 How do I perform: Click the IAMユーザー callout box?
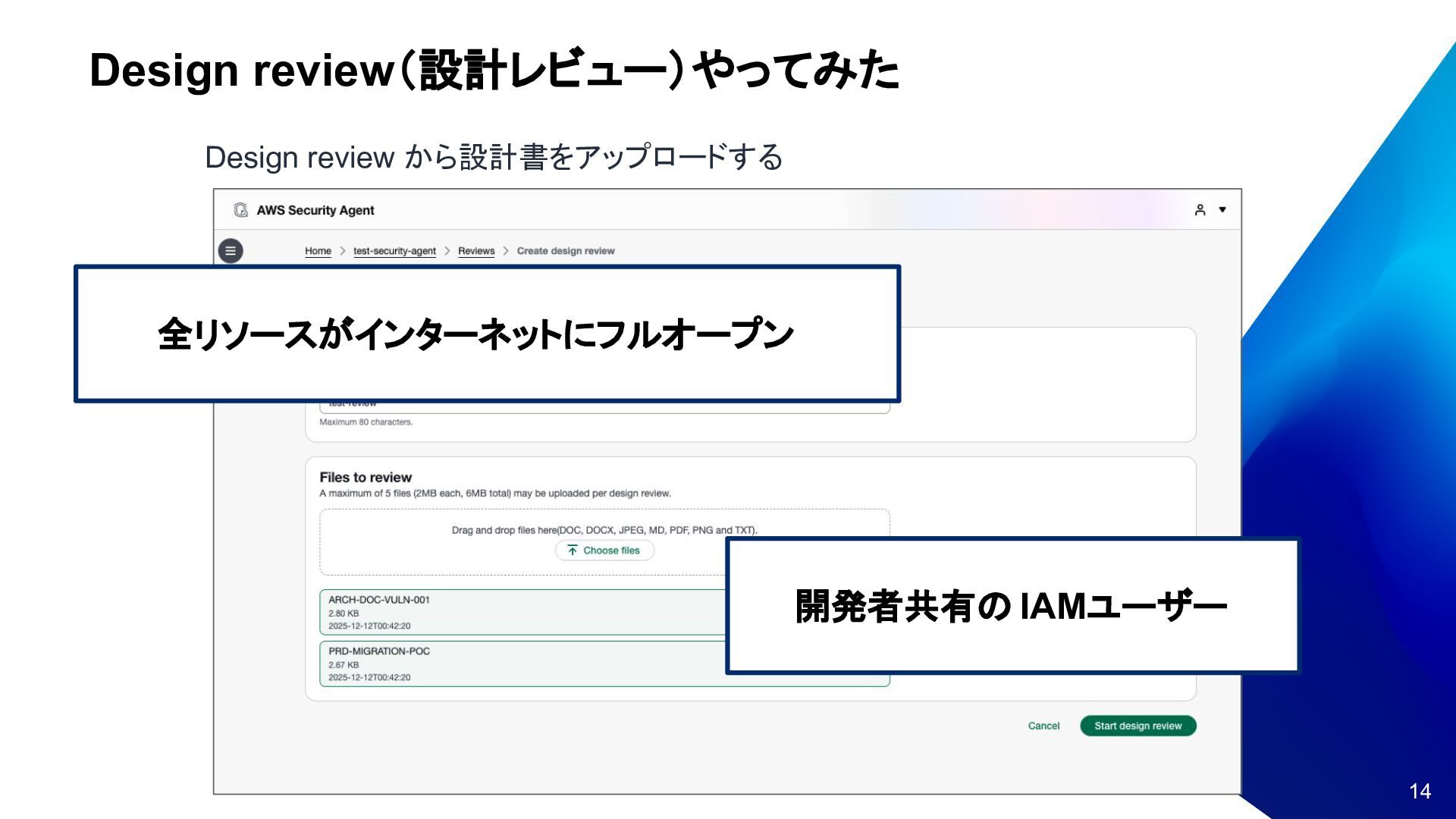1012,606
